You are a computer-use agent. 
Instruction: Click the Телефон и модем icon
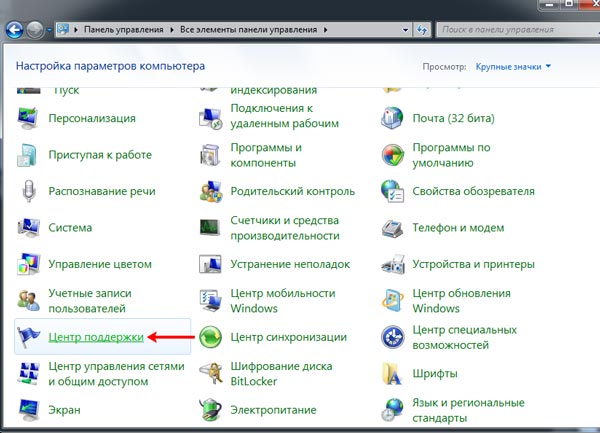(392, 228)
